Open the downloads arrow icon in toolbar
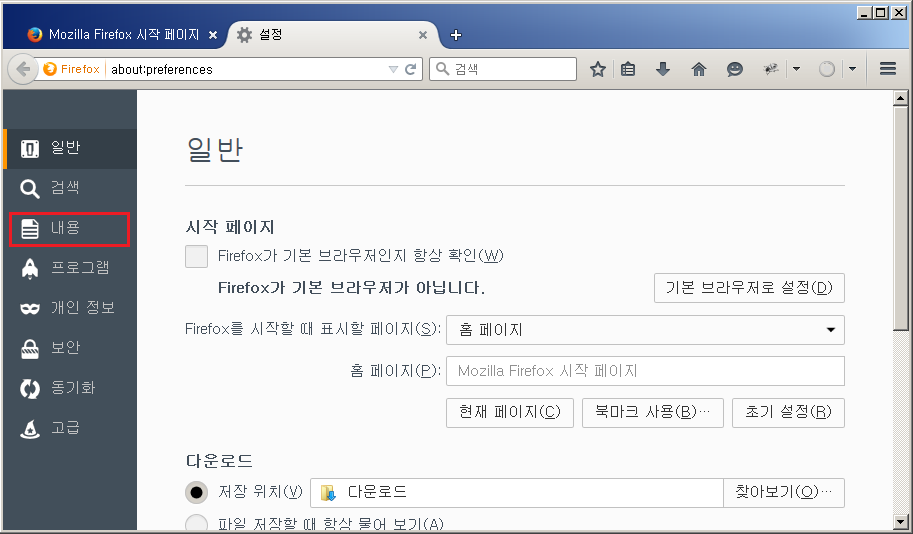Screen dimensions: 913x534 pyautogui.click(x=663, y=69)
